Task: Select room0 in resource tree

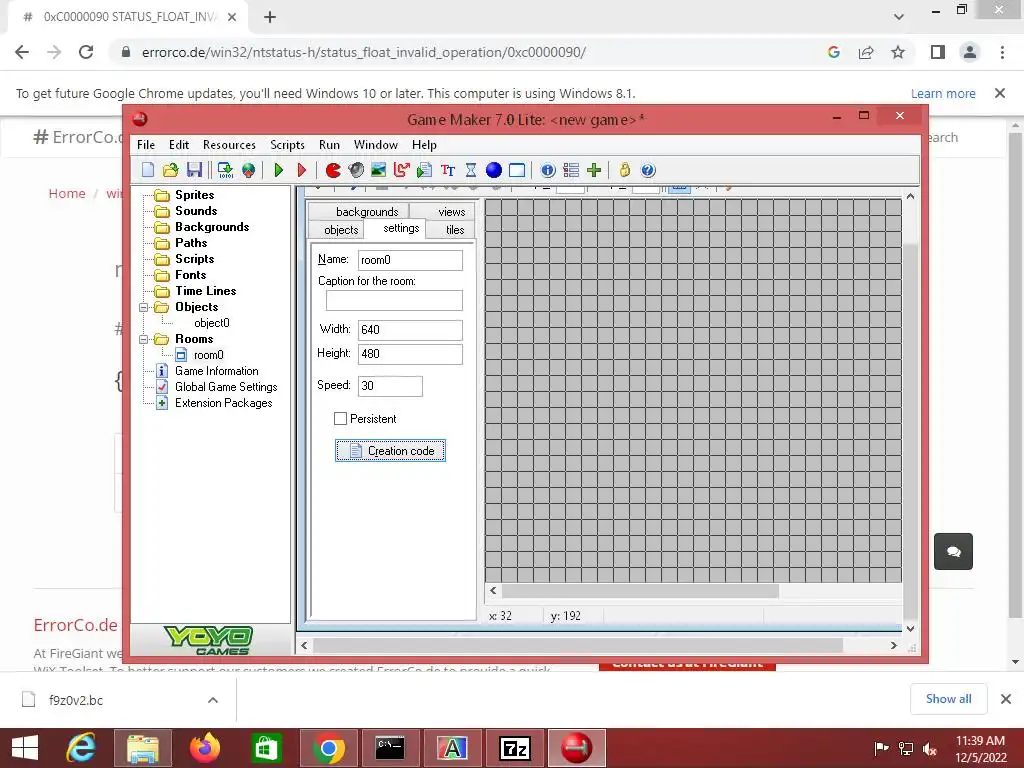Action: point(208,355)
